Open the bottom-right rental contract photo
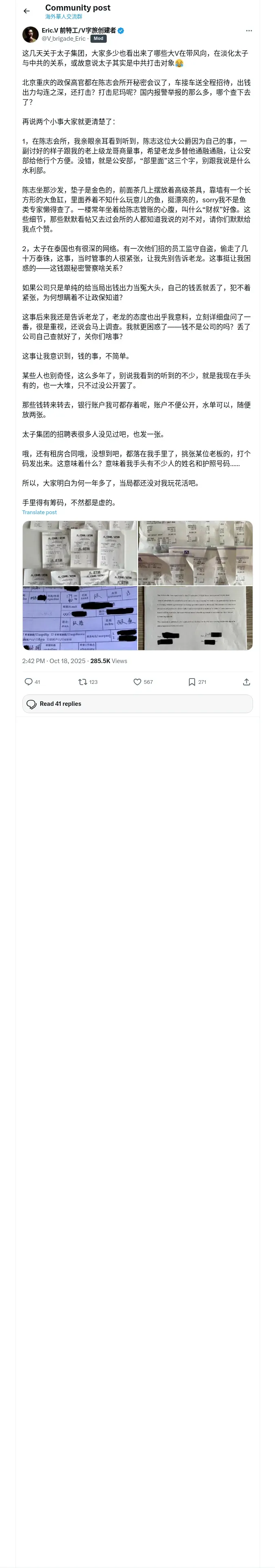 195,618
